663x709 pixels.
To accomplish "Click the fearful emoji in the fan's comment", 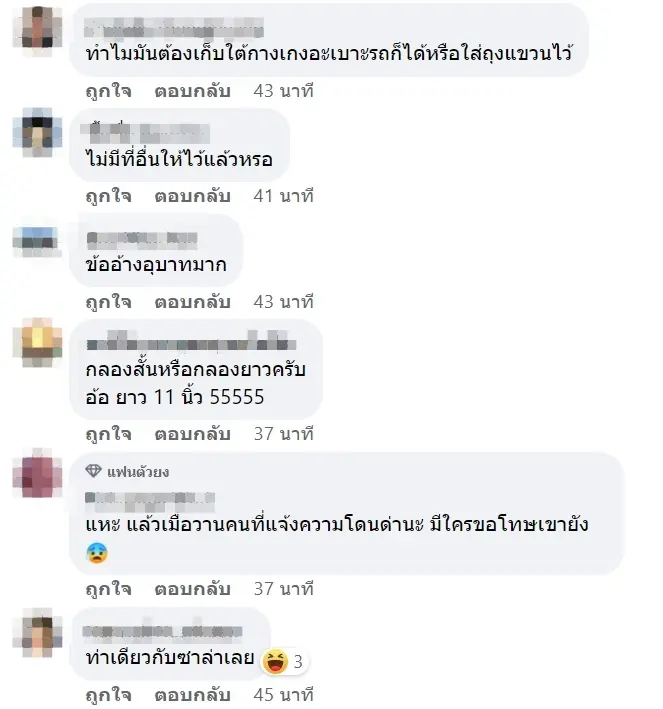I will pyautogui.click(x=97, y=553).
